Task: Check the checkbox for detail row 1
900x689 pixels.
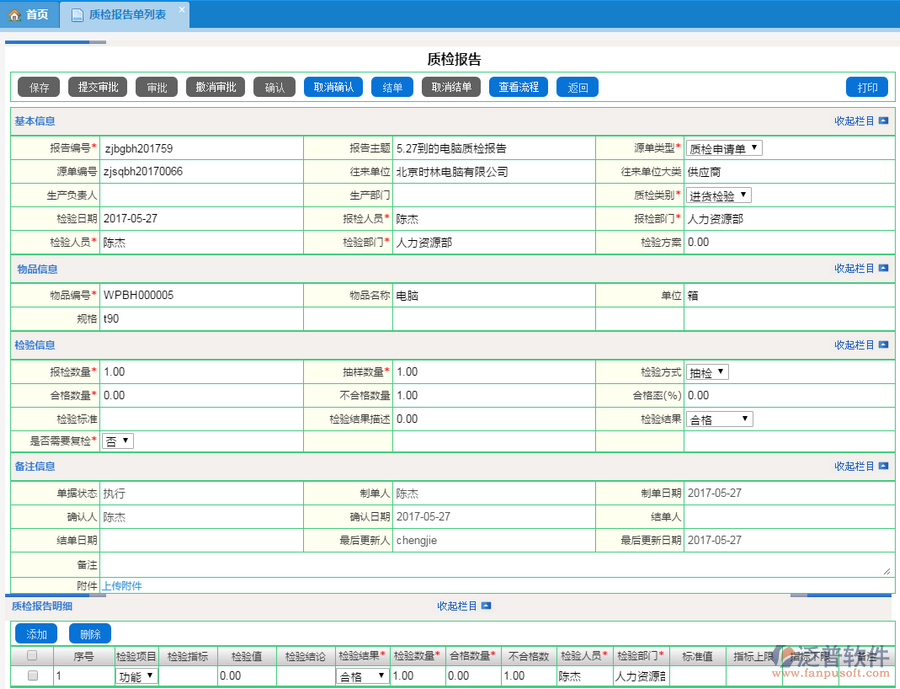Action: click(x=33, y=676)
